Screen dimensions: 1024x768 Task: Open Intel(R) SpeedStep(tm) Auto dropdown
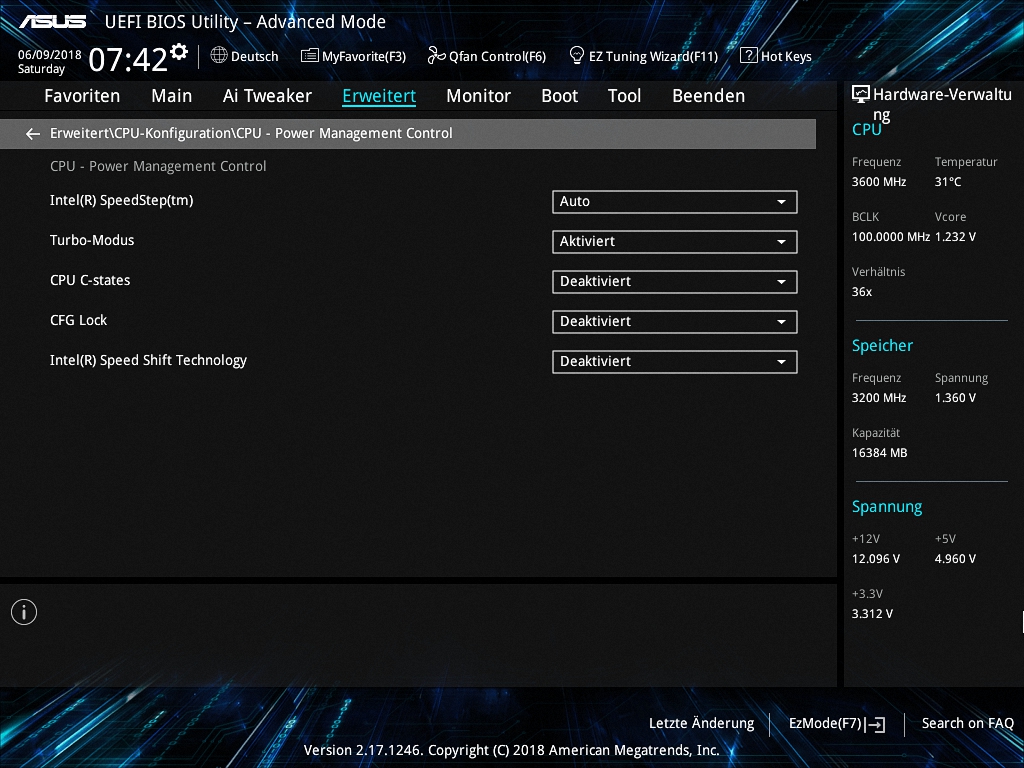point(675,202)
